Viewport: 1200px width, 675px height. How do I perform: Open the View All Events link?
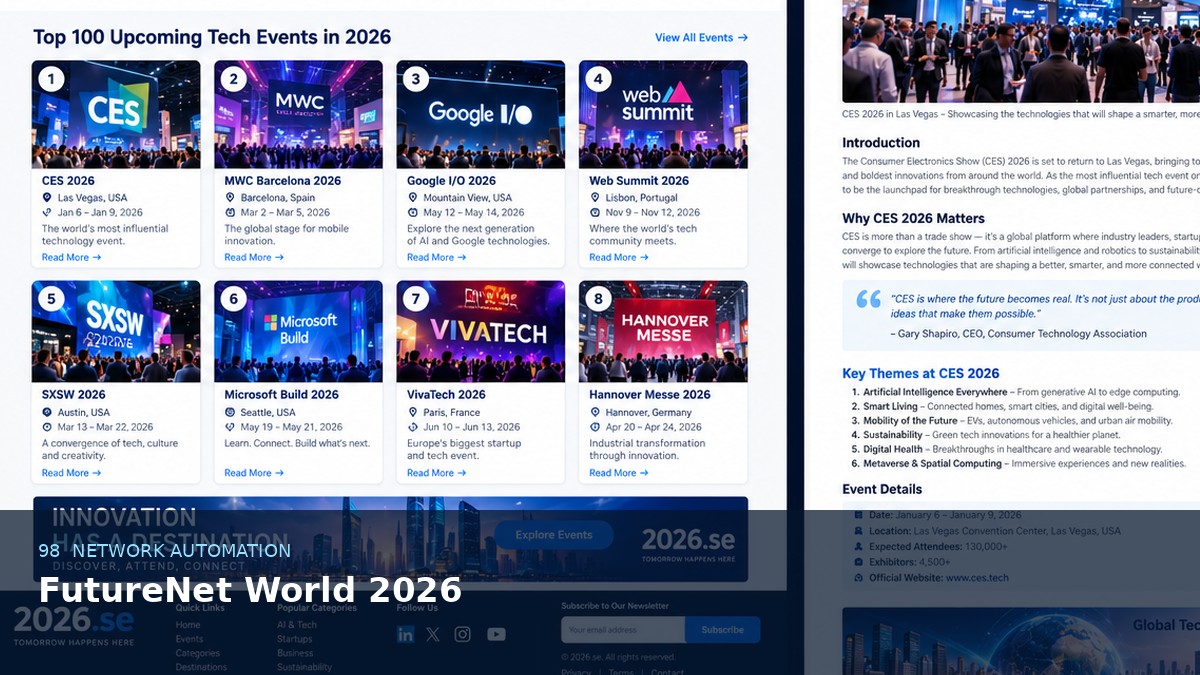tap(701, 38)
